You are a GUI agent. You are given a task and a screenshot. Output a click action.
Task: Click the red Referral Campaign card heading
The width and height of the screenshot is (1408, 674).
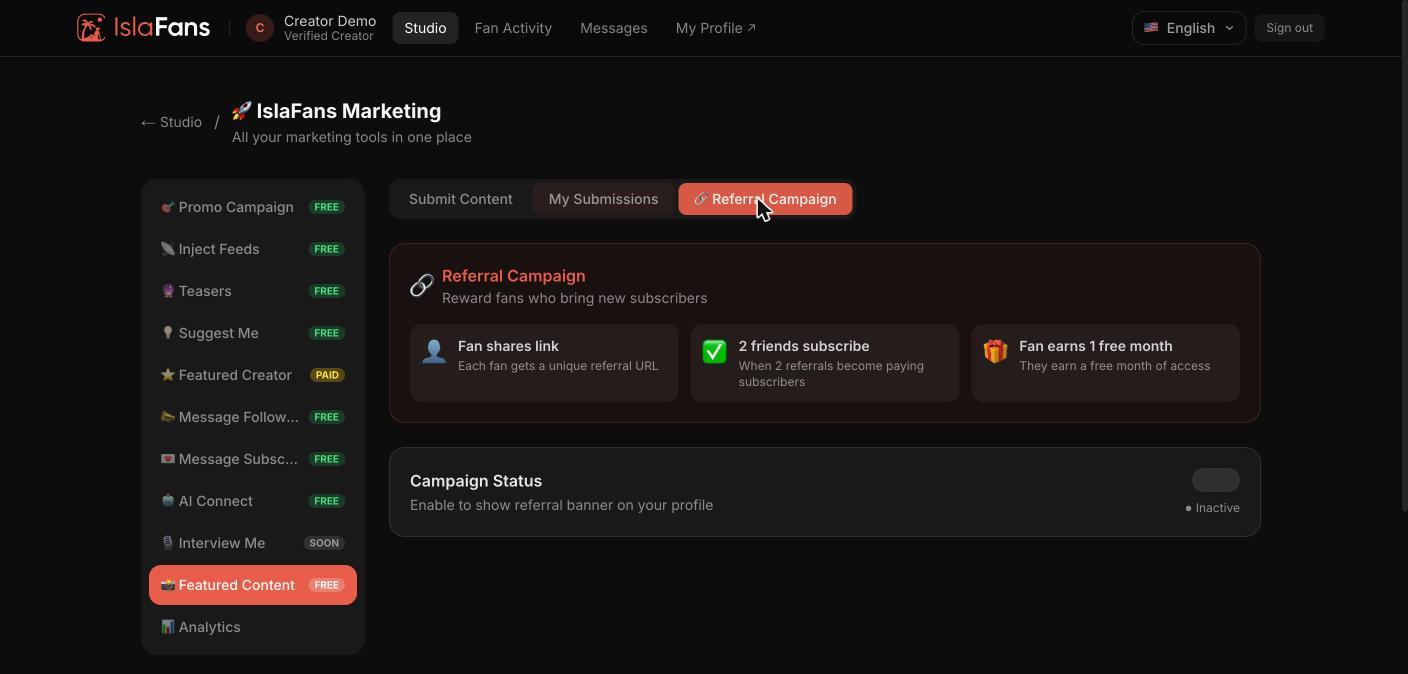514,276
